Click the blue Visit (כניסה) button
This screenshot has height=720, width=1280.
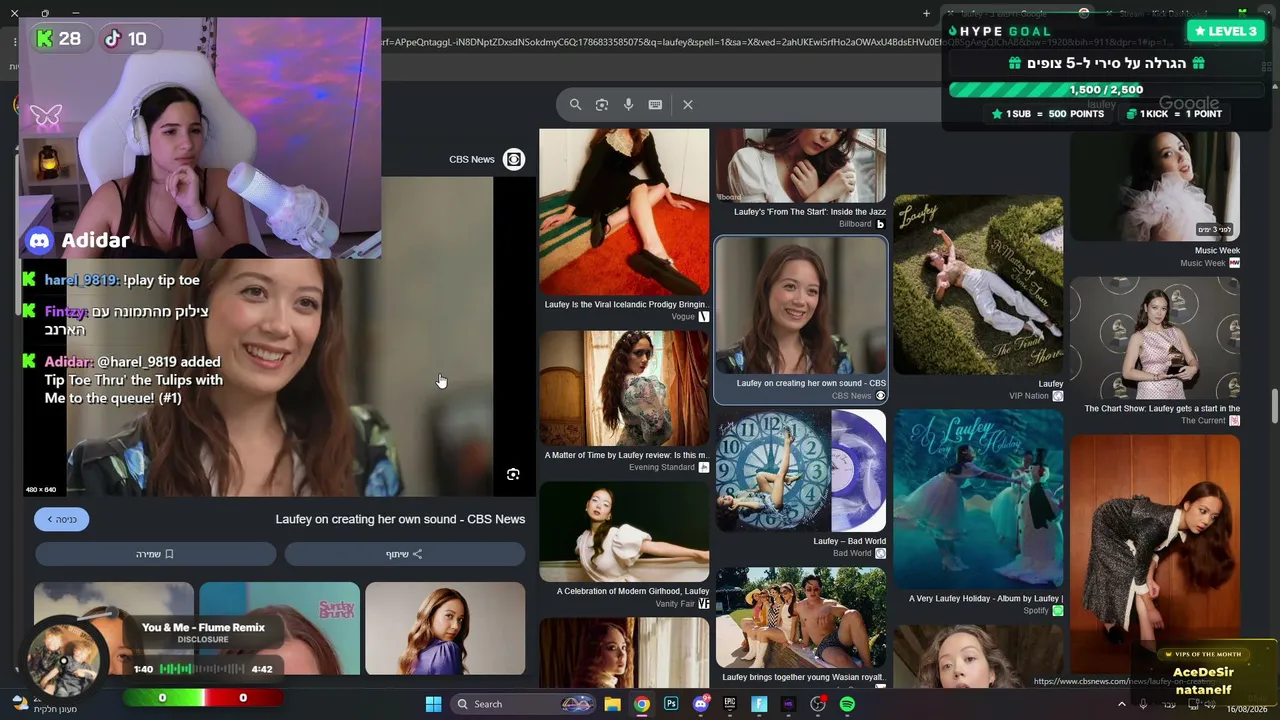point(61,519)
